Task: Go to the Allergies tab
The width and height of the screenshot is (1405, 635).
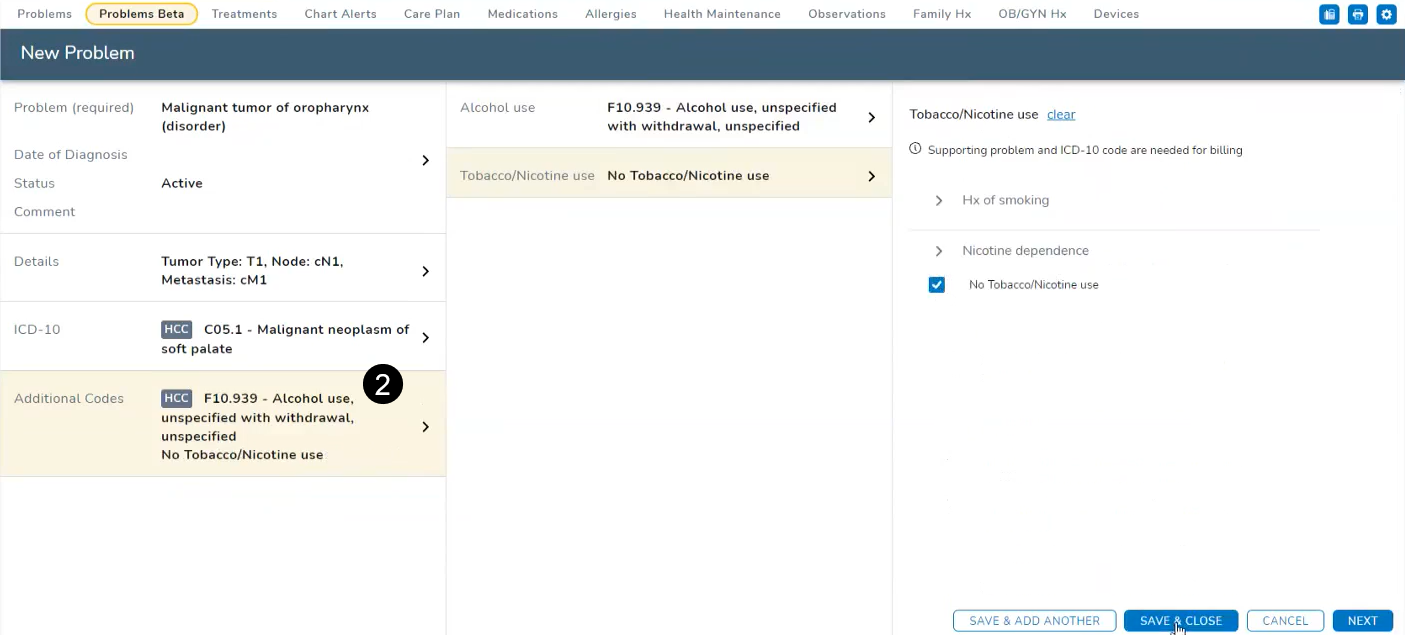Action: tap(610, 14)
